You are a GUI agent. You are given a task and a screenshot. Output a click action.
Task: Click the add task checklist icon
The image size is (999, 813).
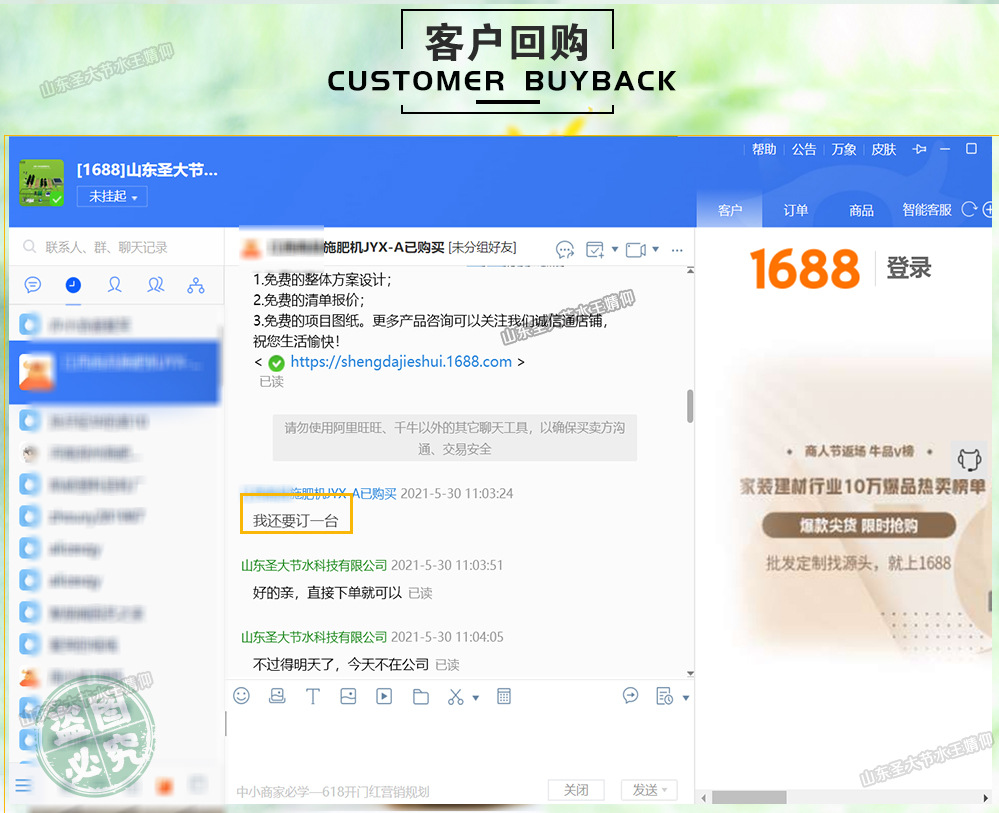point(595,249)
